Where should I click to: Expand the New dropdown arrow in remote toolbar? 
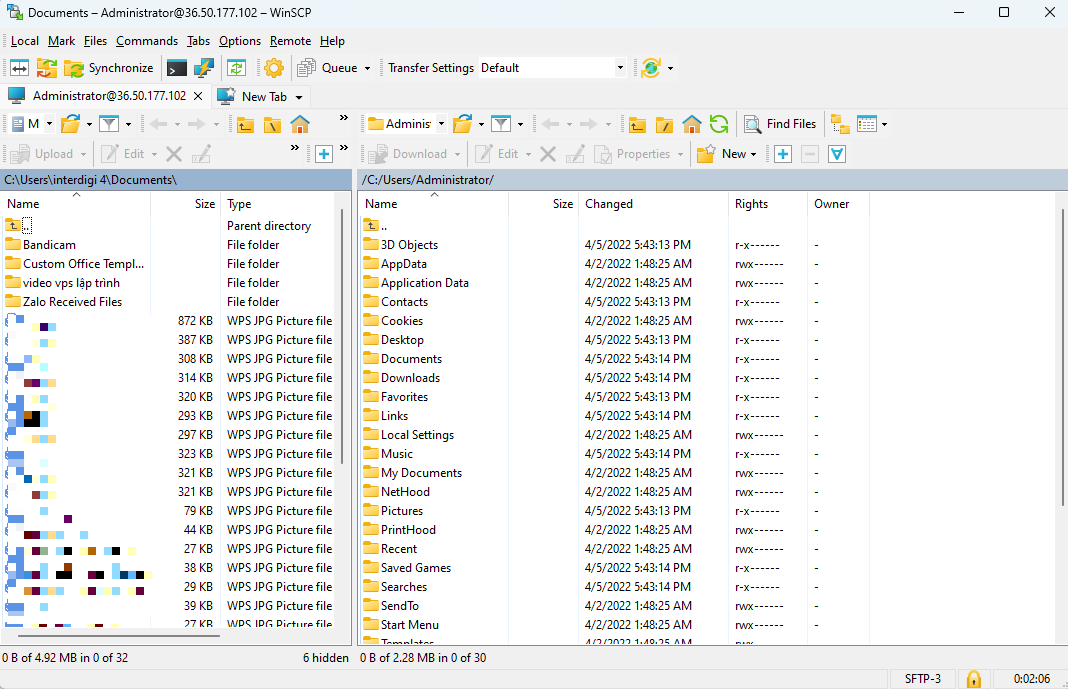click(x=753, y=155)
